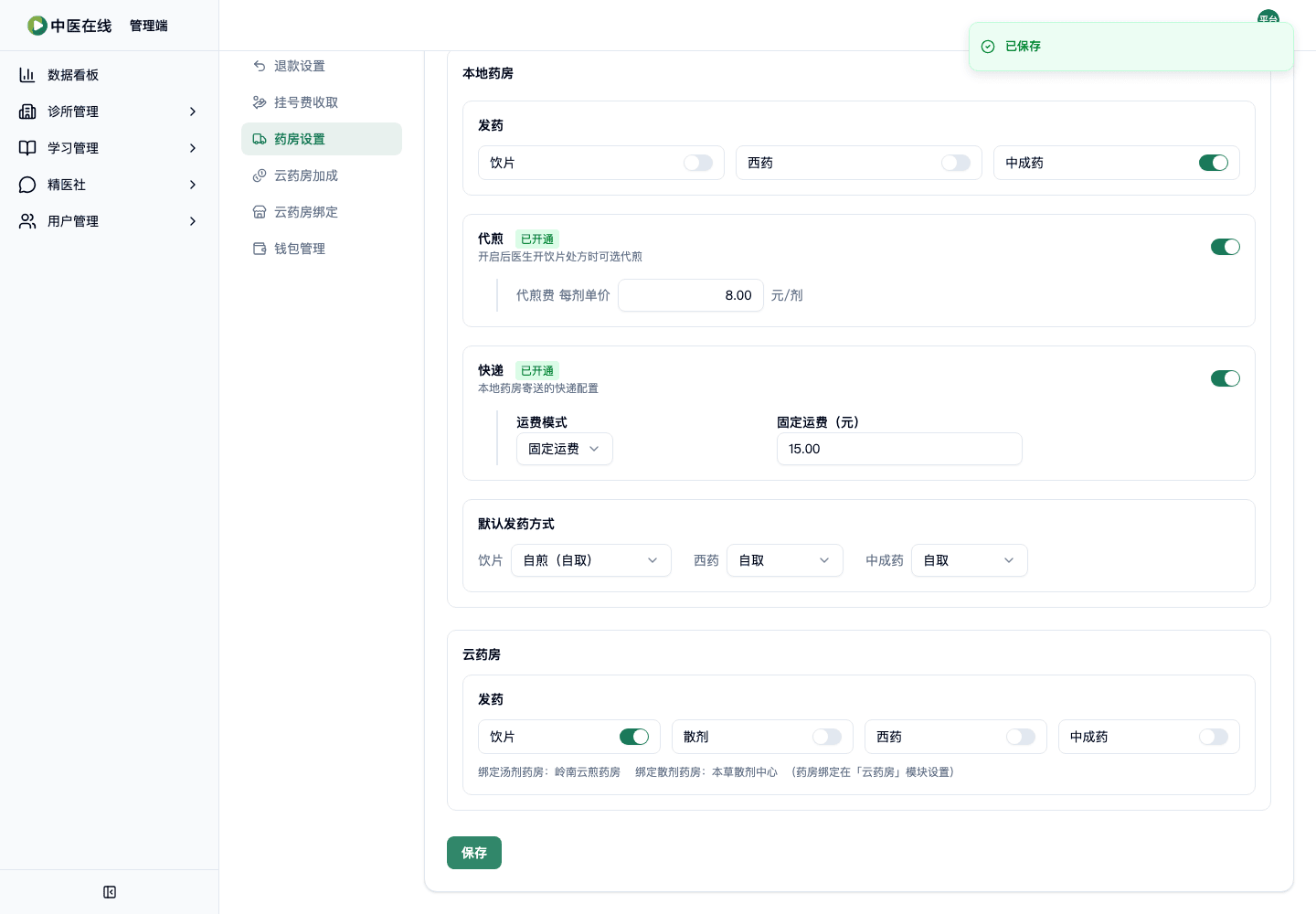Click the 云药房加成 icon
Viewport: 1316px width, 914px height.
(x=260, y=175)
